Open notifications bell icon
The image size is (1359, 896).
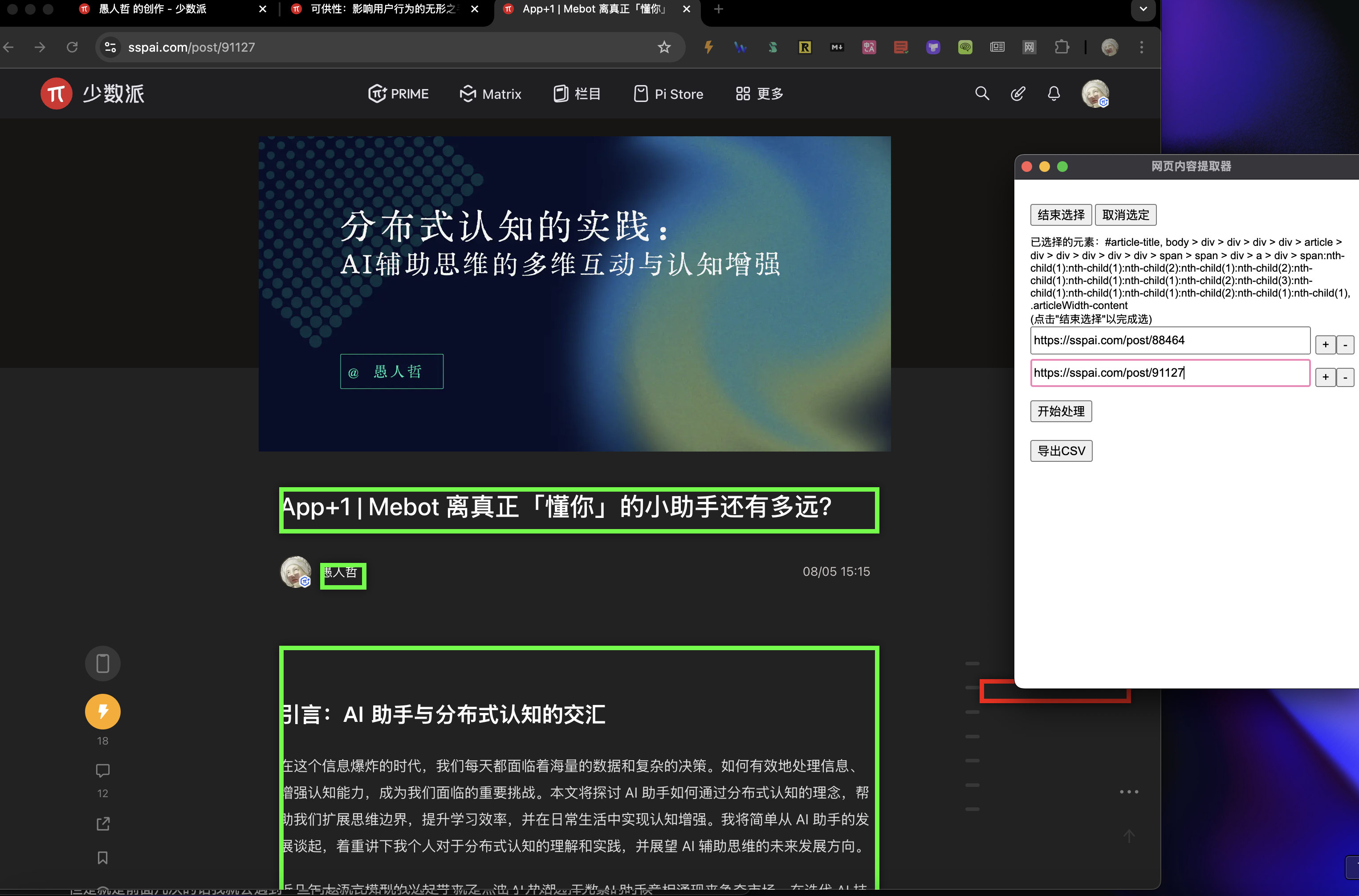tap(1054, 93)
